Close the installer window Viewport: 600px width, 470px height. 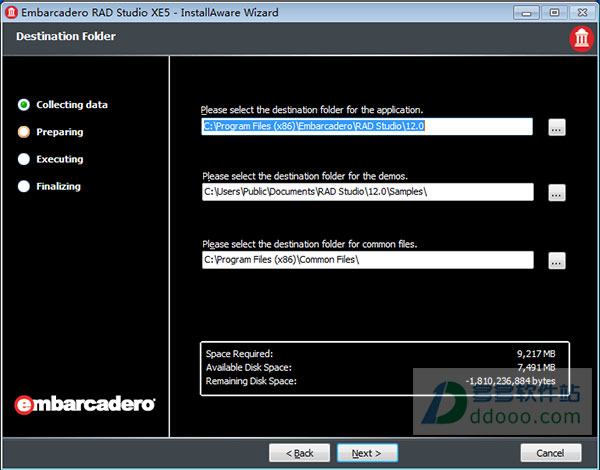click(x=583, y=13)
